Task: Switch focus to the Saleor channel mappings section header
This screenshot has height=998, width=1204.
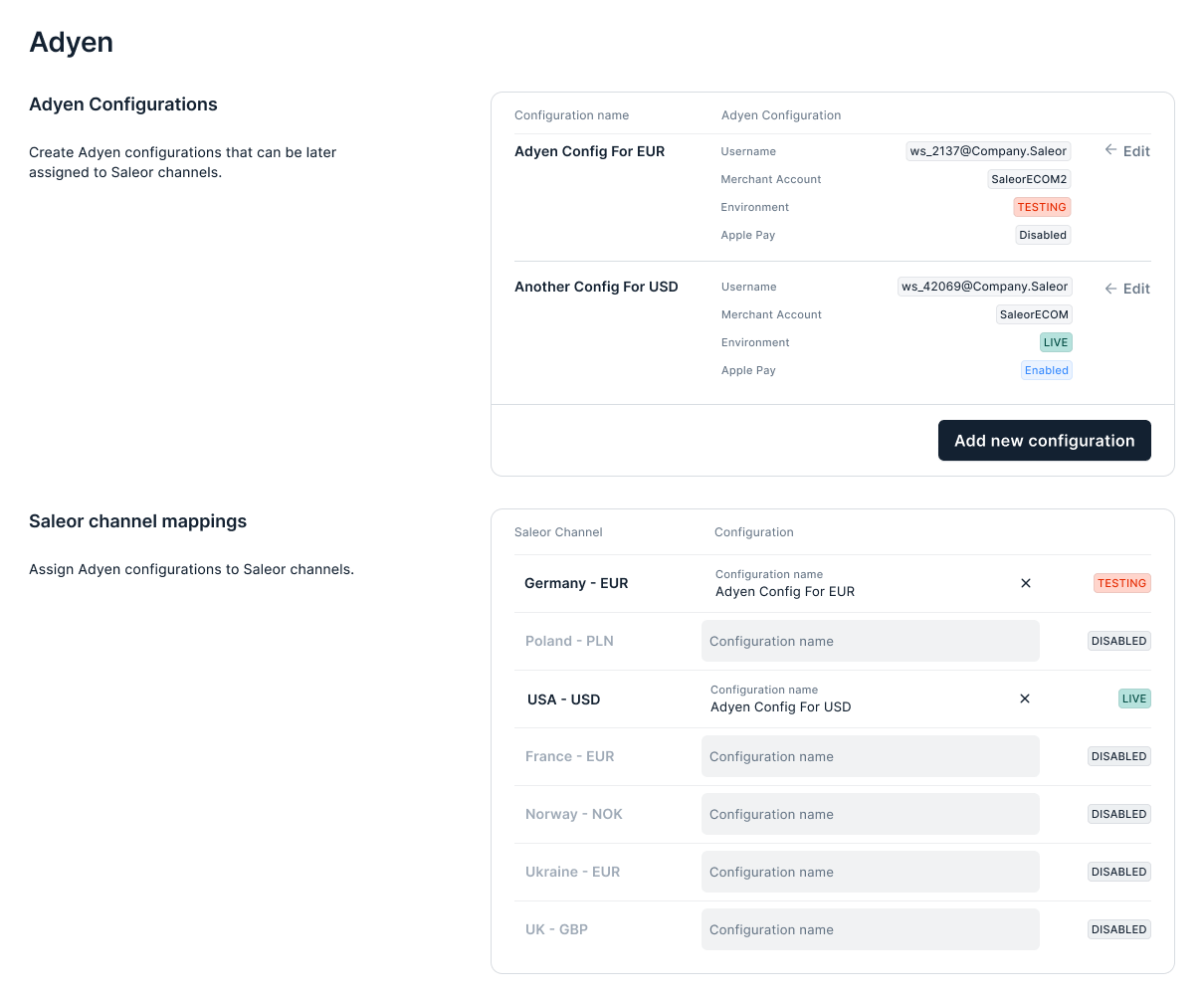Action: coord(137,520)
